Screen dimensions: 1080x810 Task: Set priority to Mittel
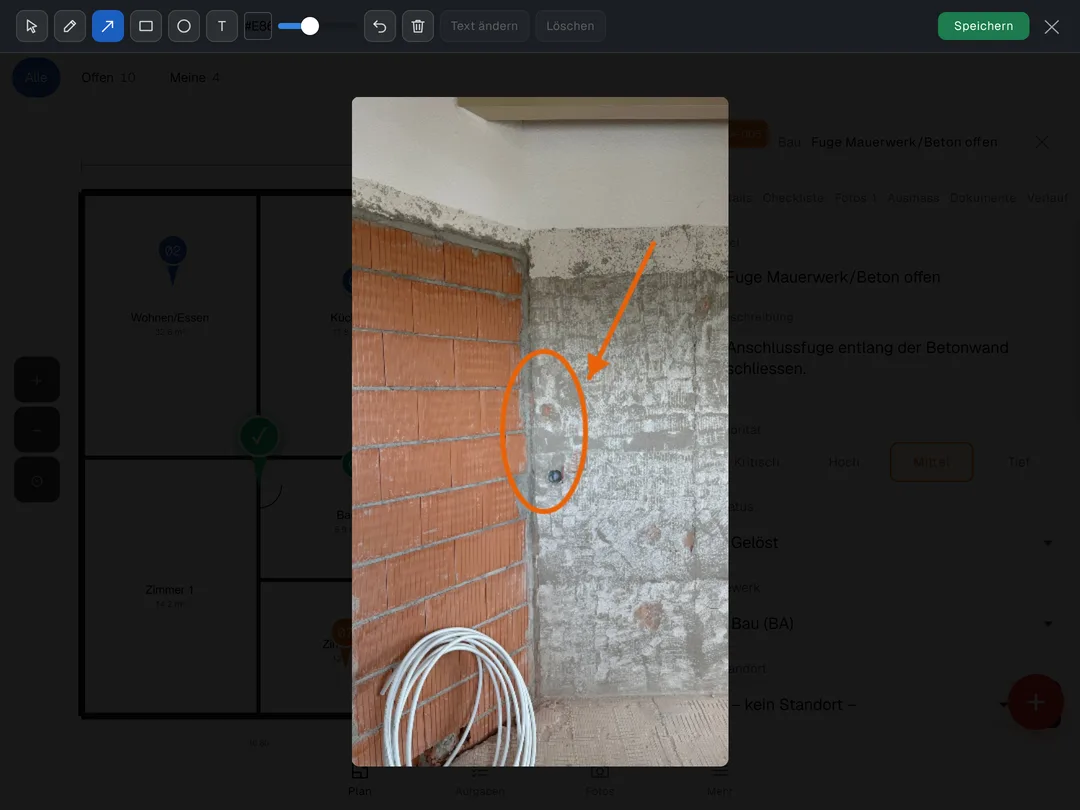tap(931, 462)
